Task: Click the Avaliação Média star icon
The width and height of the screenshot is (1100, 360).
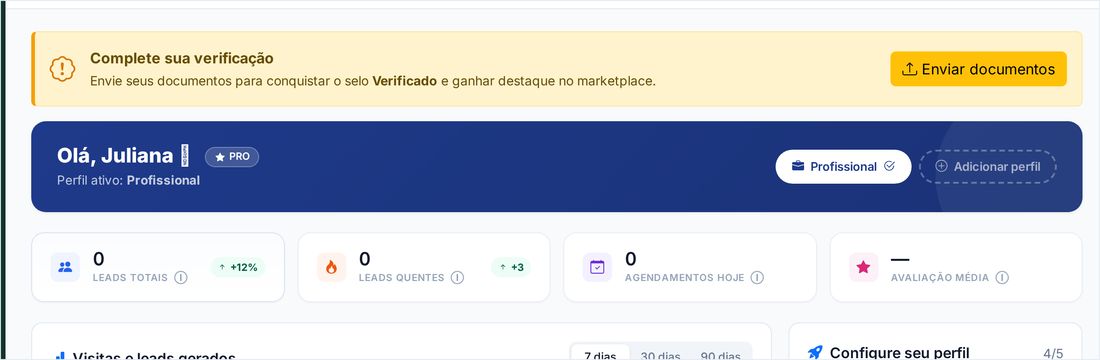Action: [x=864, y=267]
